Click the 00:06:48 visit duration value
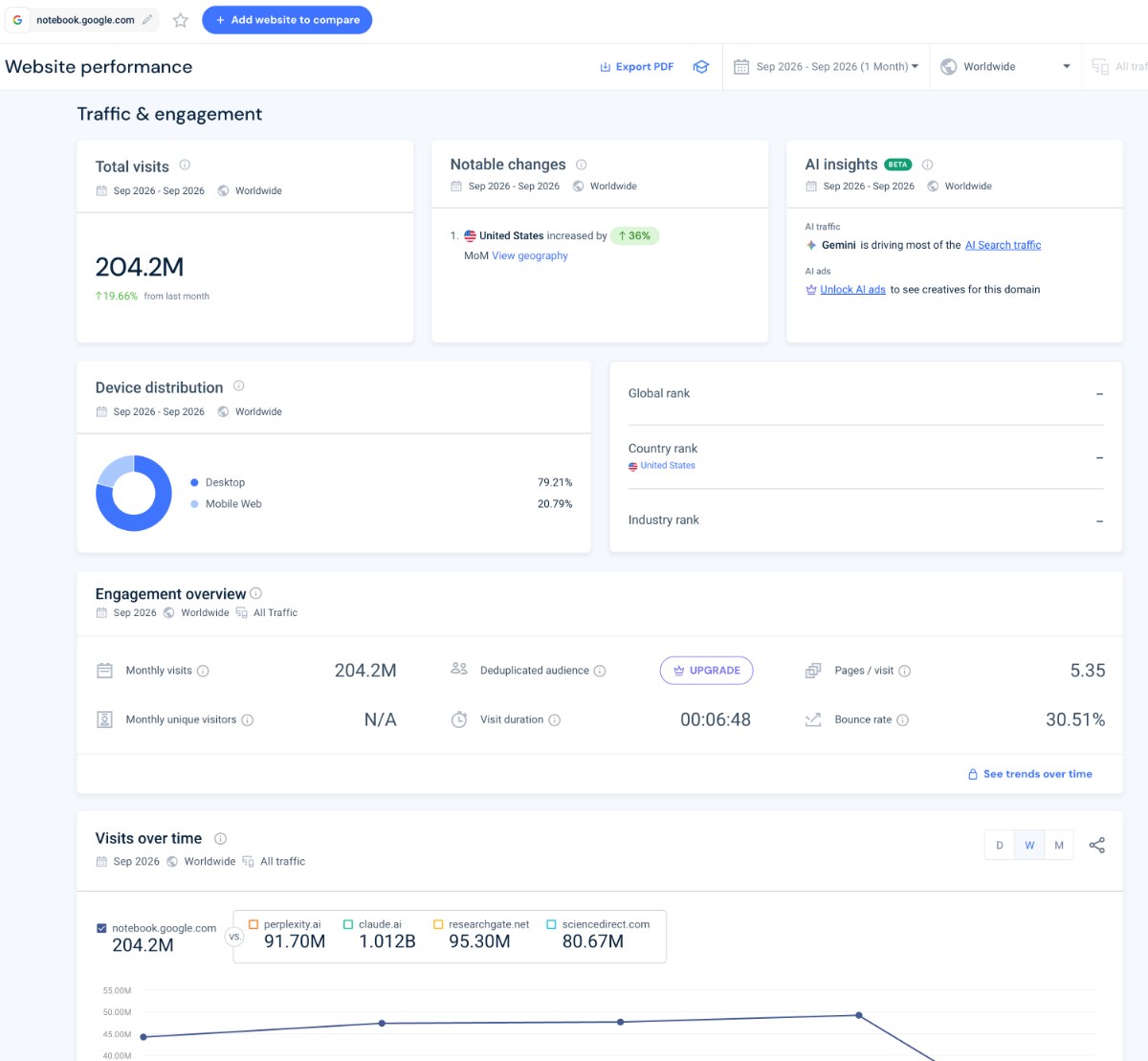The width and height of the screenshot is (1148, 1061). 716,719
